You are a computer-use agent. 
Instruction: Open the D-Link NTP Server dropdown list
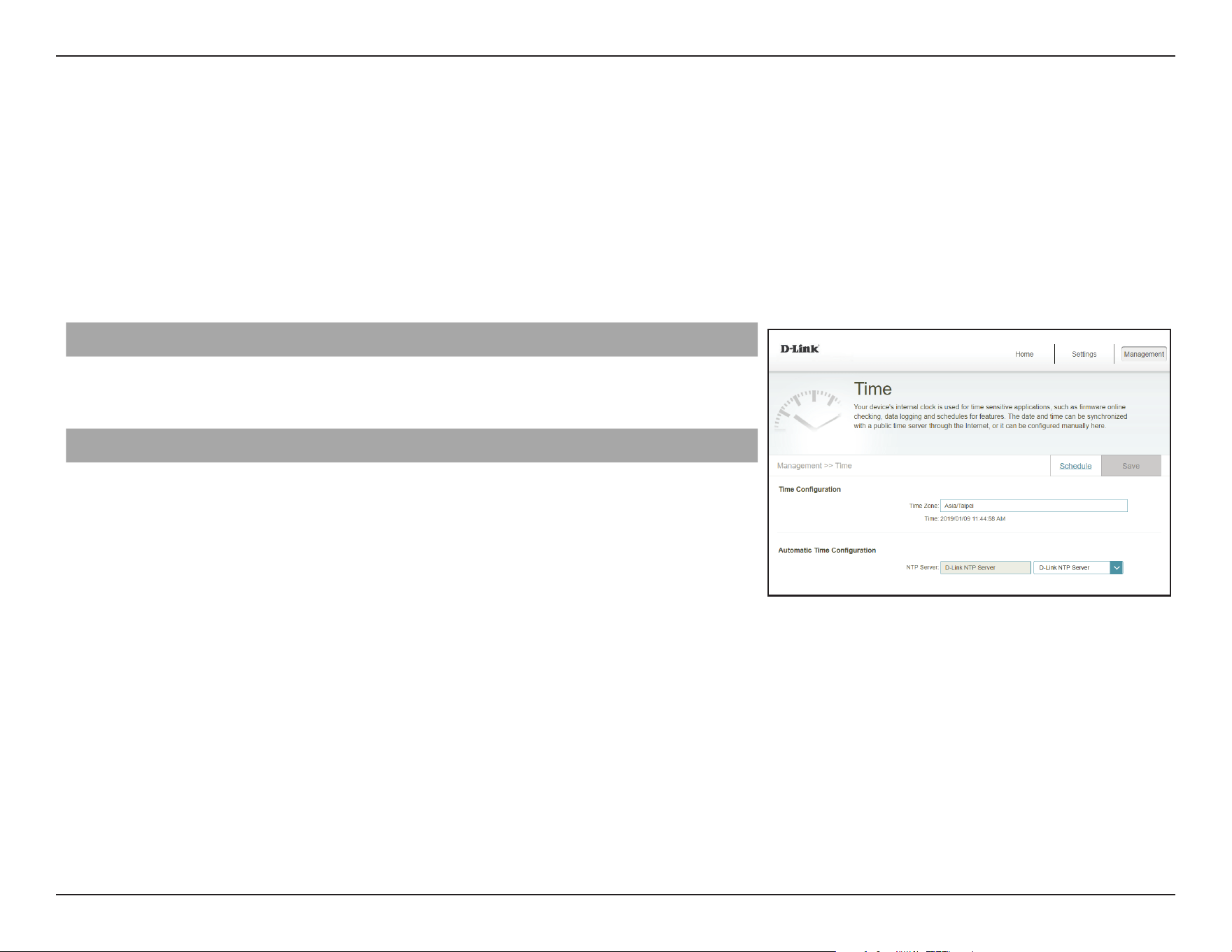coord(1078,567)
